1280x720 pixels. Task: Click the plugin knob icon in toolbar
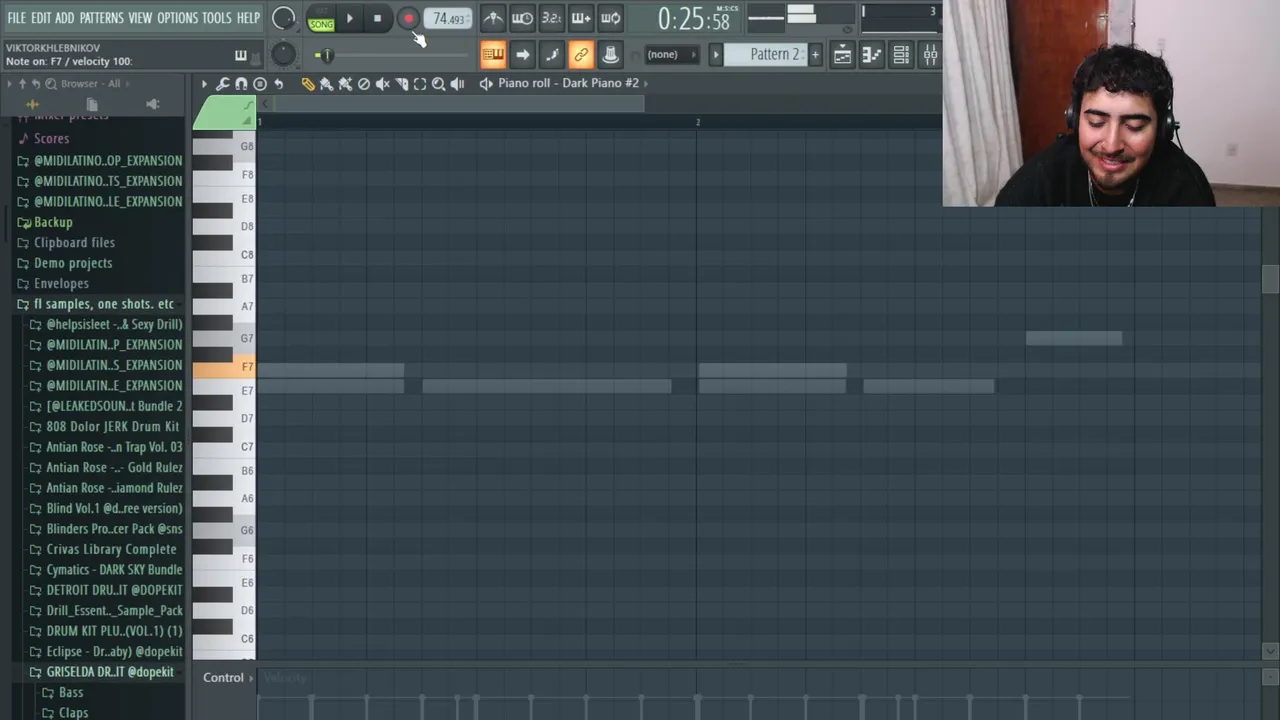pyautogui.click(x=610, y=54)
